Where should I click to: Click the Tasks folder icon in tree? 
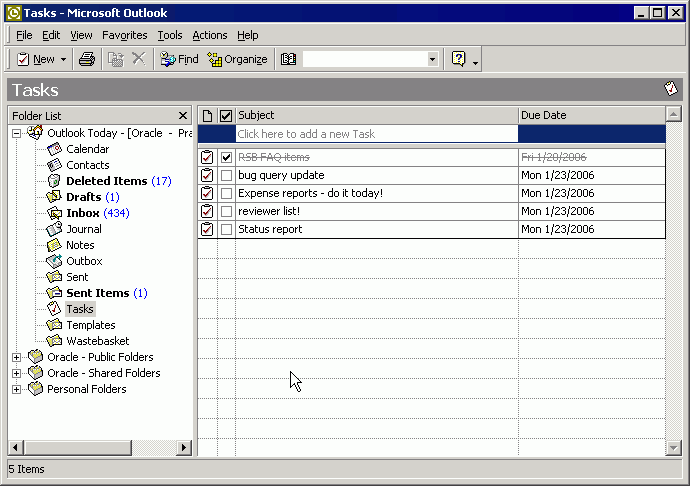coord(54,309)
